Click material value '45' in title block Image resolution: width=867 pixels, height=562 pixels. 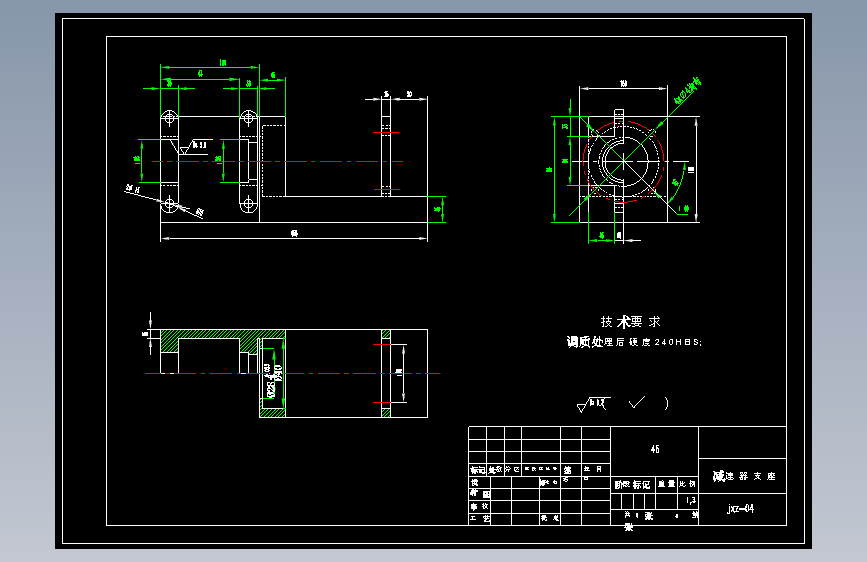pos(655,449)
